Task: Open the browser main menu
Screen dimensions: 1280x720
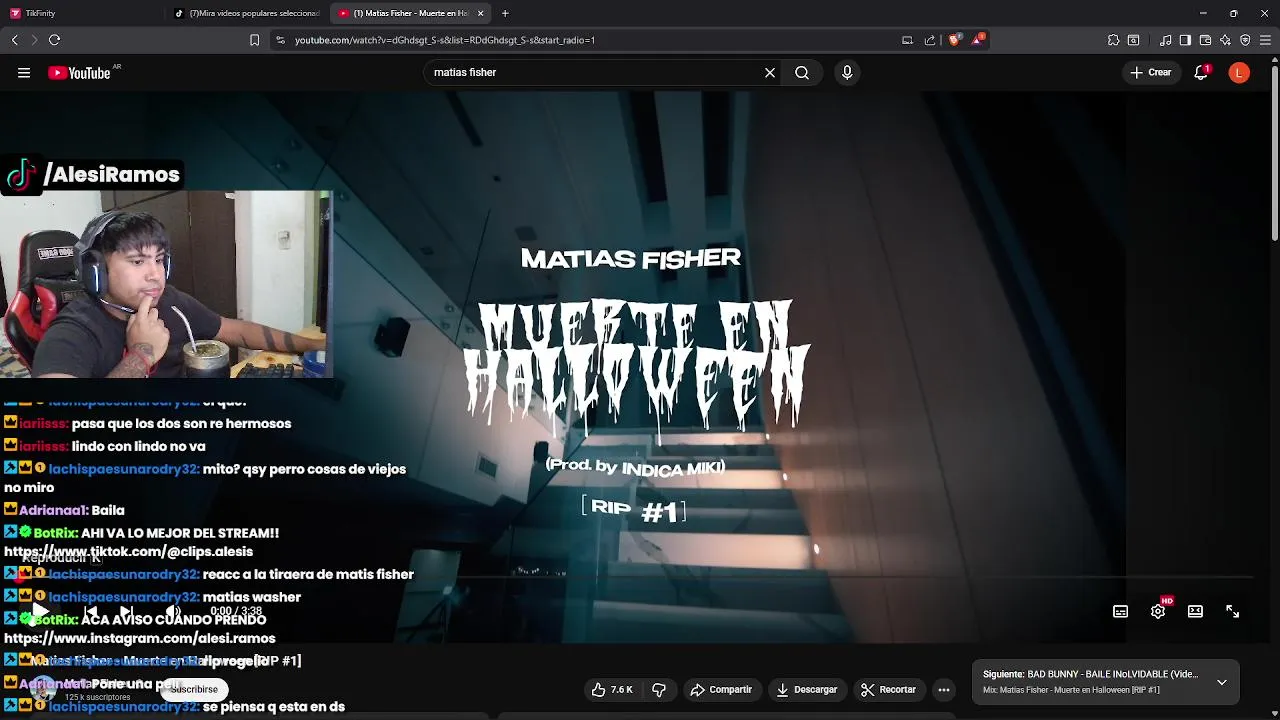Action: click(x=1265, y=40)
